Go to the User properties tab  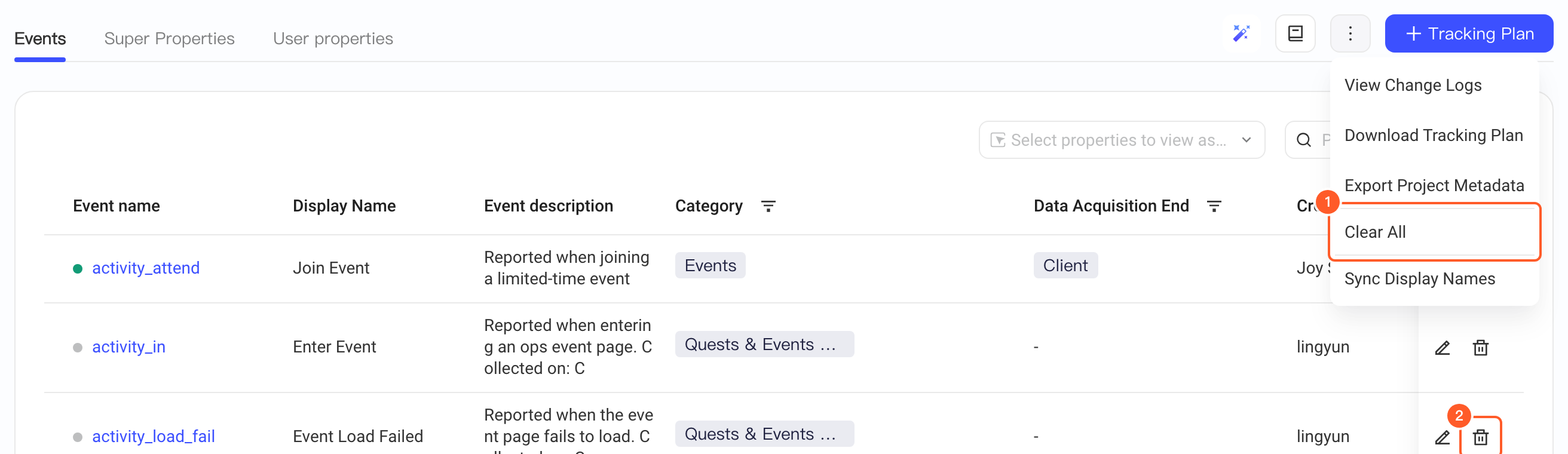tap(333, 38)
